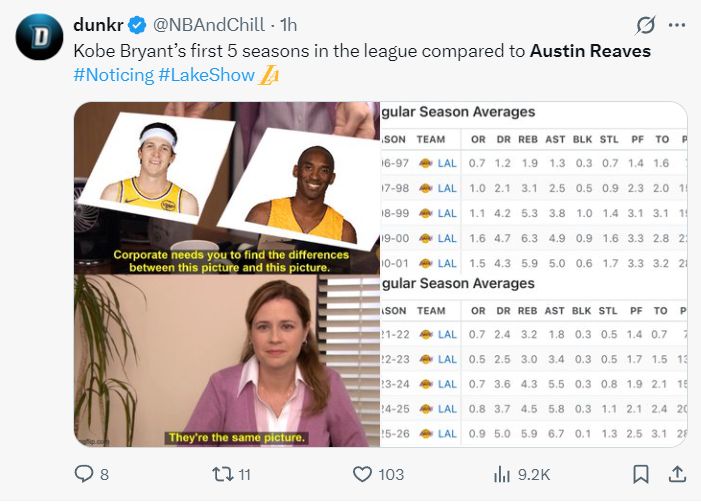Open The Office meme image

pos(227,274)
